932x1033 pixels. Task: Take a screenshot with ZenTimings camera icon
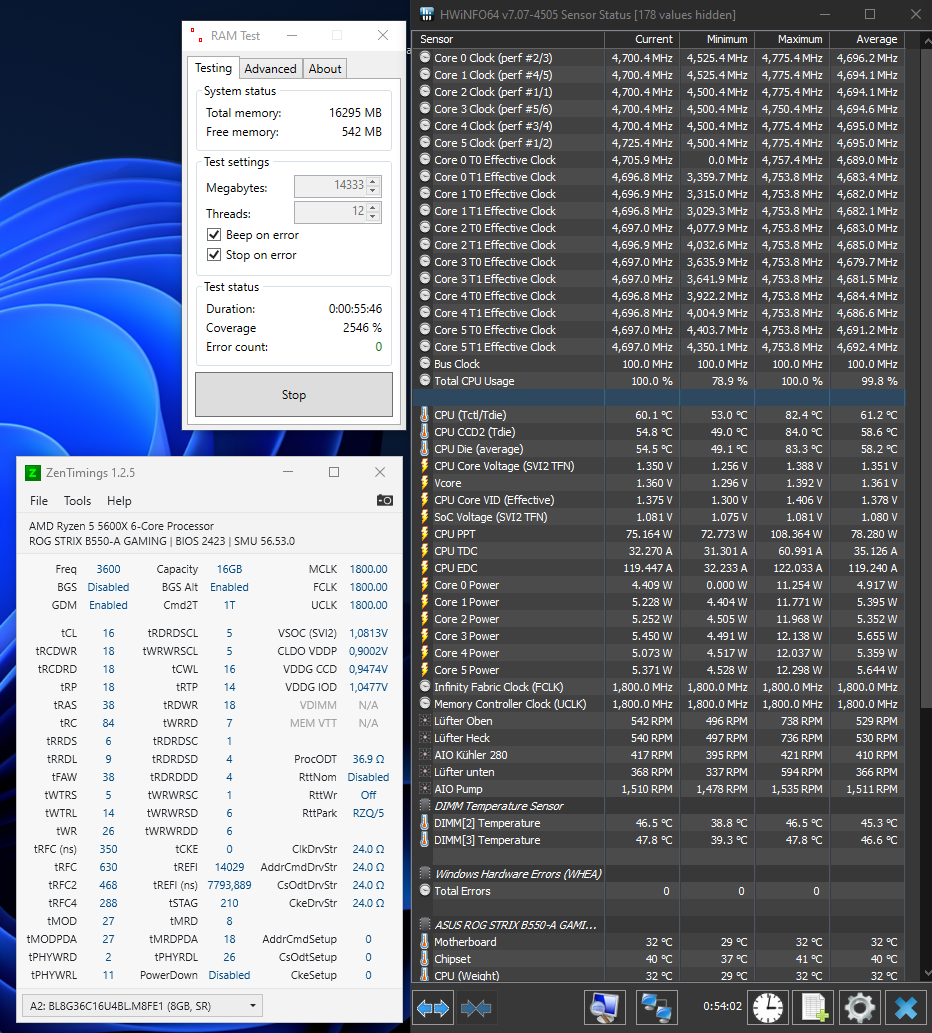tap(385, 501)
